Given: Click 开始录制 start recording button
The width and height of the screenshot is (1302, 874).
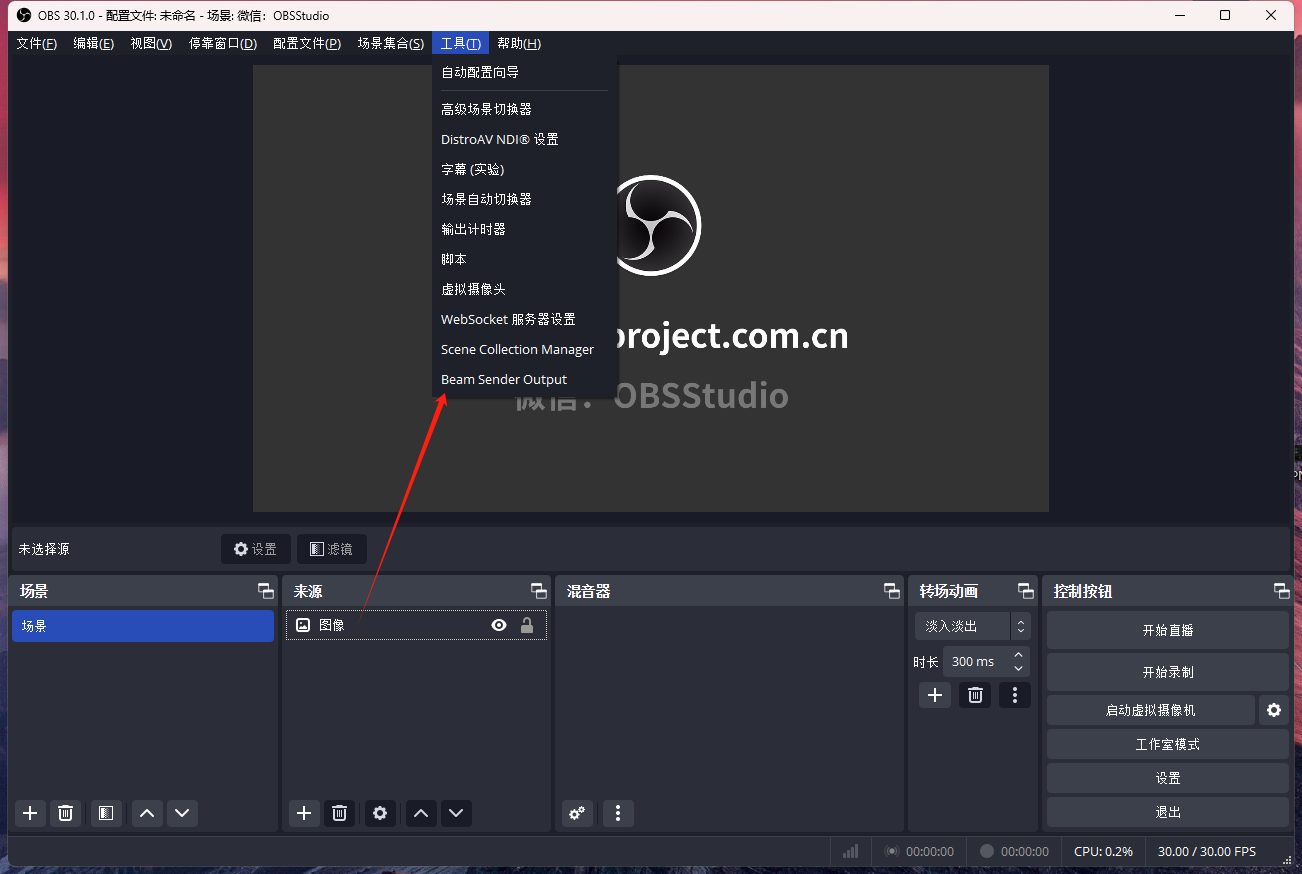Looking at the screenshot, I should 1168,672.
